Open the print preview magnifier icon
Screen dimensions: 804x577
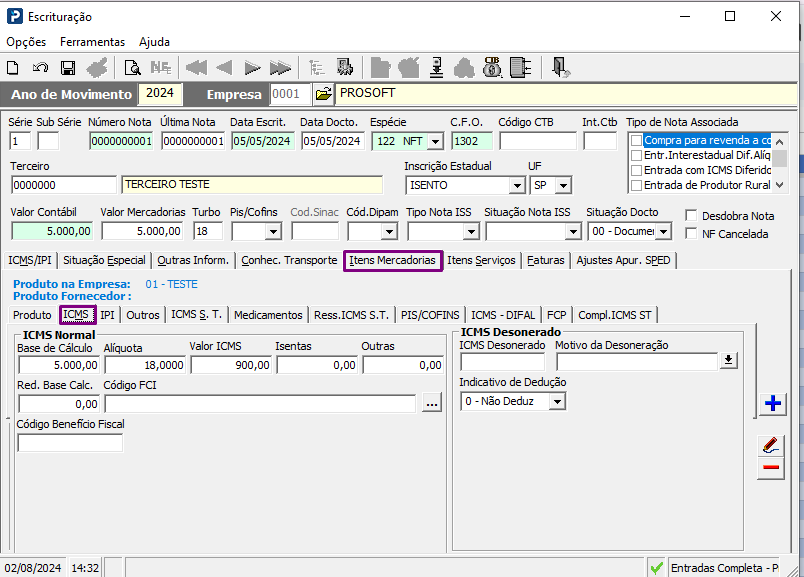132,68
